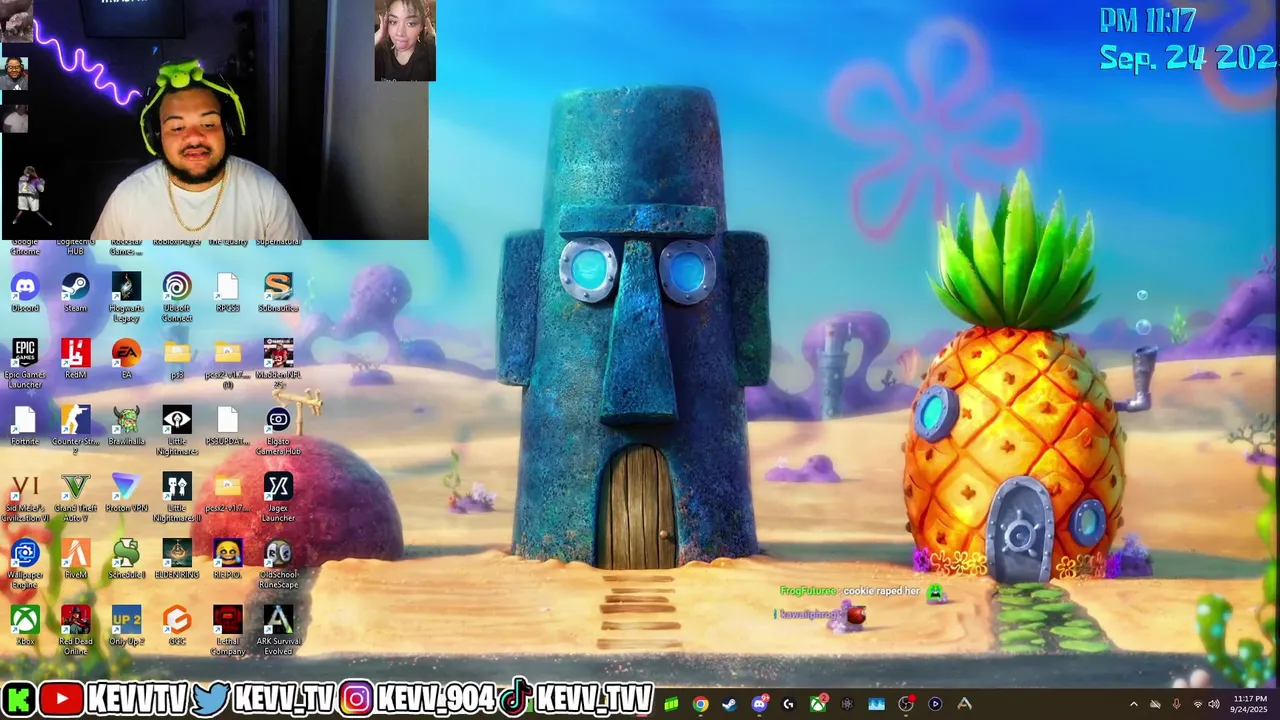Select the PS3UPDAT file icon
Viewport: 1280px width, 720px height.
coord(228,426)
